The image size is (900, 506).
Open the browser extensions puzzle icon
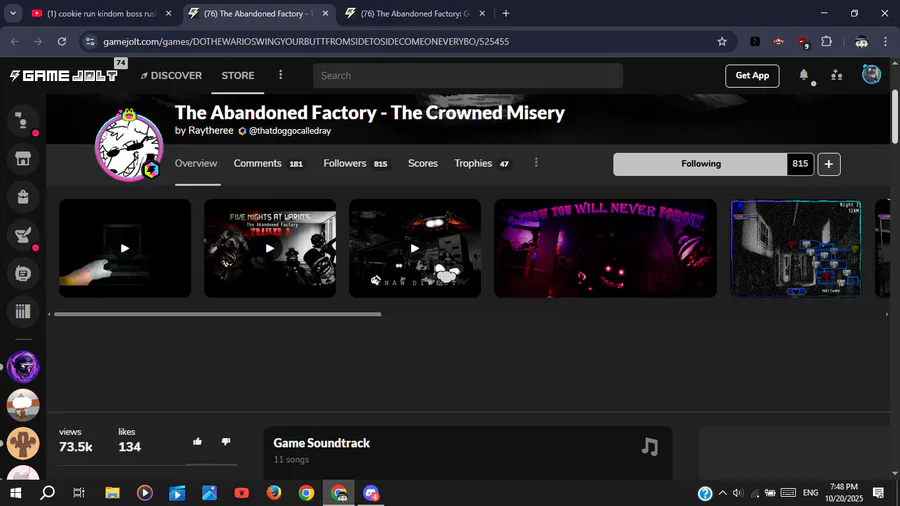(827, 41)
